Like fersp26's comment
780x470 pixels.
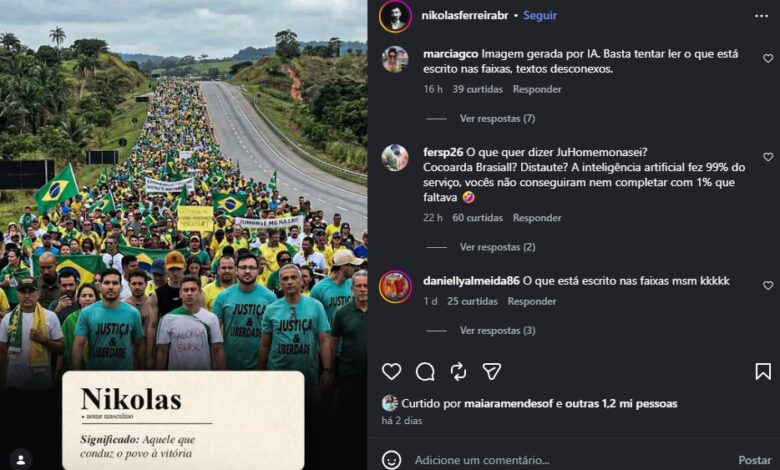pyautogui.click(x=768, y=157)
